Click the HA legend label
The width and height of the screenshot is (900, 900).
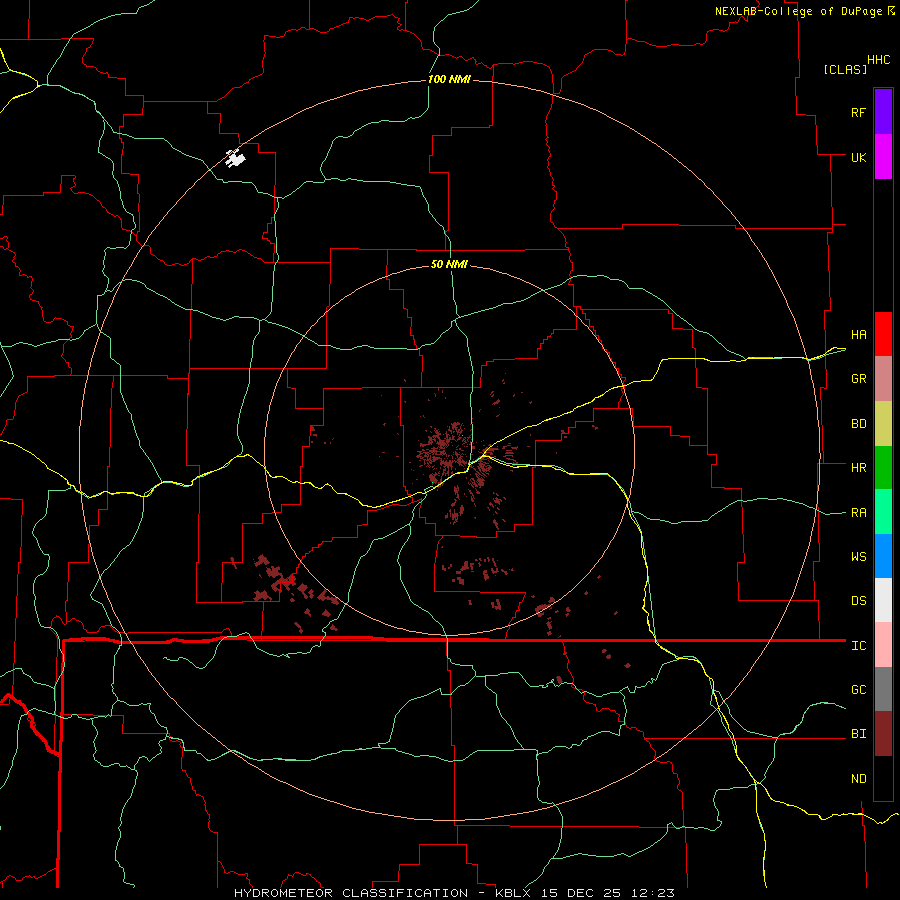coord(858,334)
